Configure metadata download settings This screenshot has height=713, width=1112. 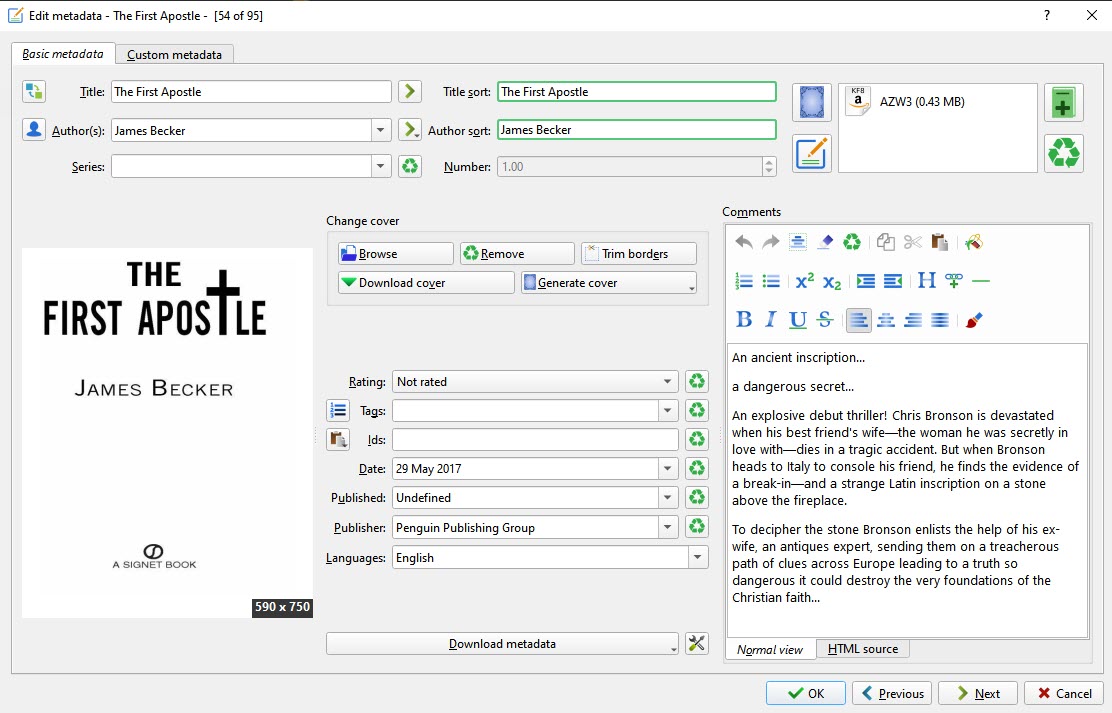click(x=697, y=643)
